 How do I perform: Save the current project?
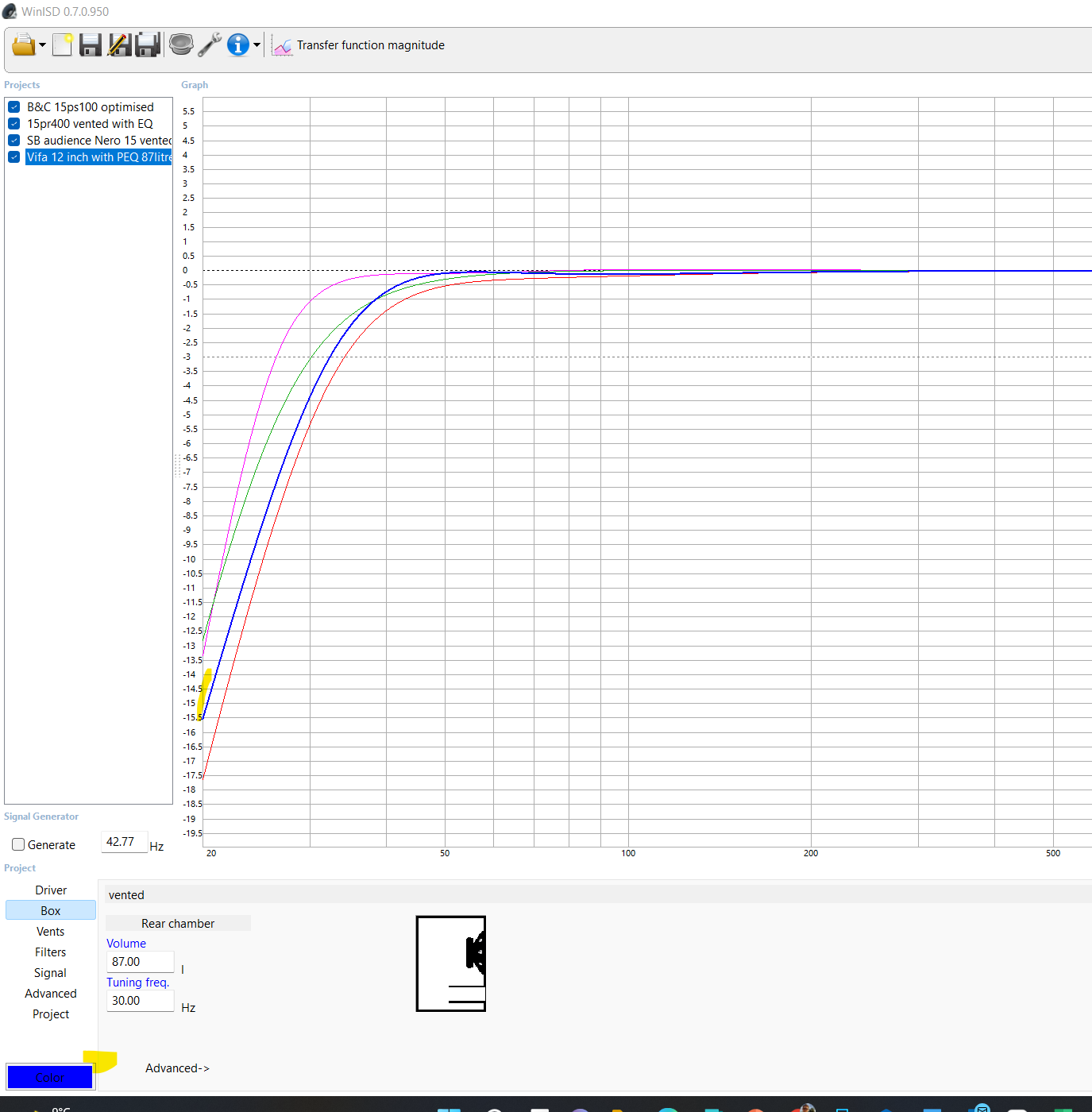91,44
